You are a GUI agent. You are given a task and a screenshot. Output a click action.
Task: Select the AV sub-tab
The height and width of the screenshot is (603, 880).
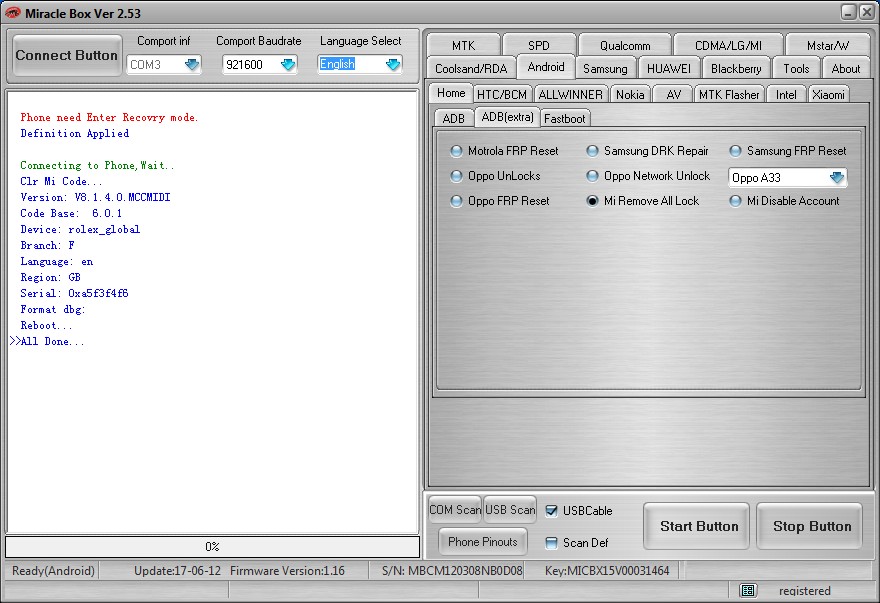pos(673,95)
